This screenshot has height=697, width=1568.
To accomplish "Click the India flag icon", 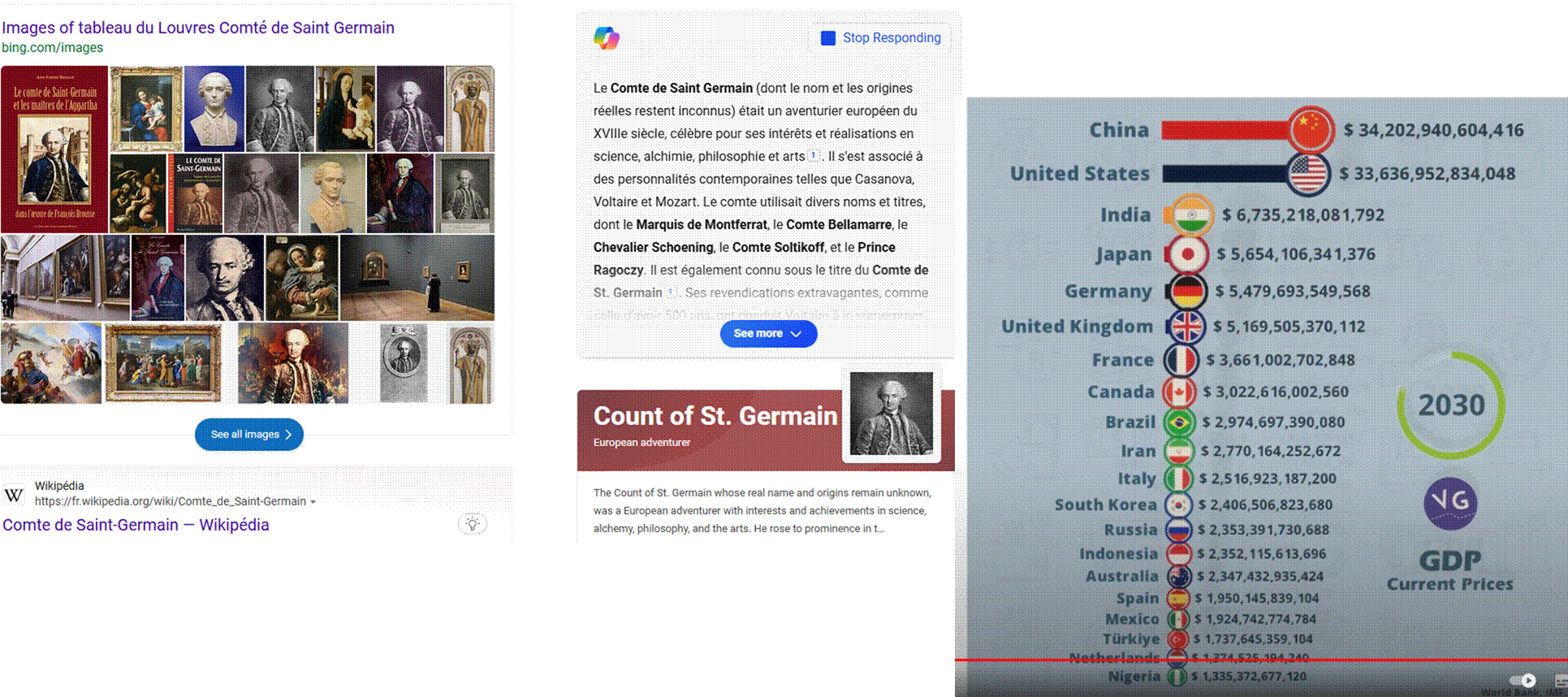I will tap(1192, 215).
